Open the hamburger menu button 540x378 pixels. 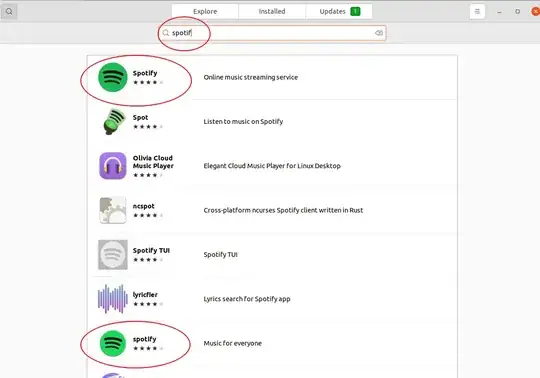[477, 11]
